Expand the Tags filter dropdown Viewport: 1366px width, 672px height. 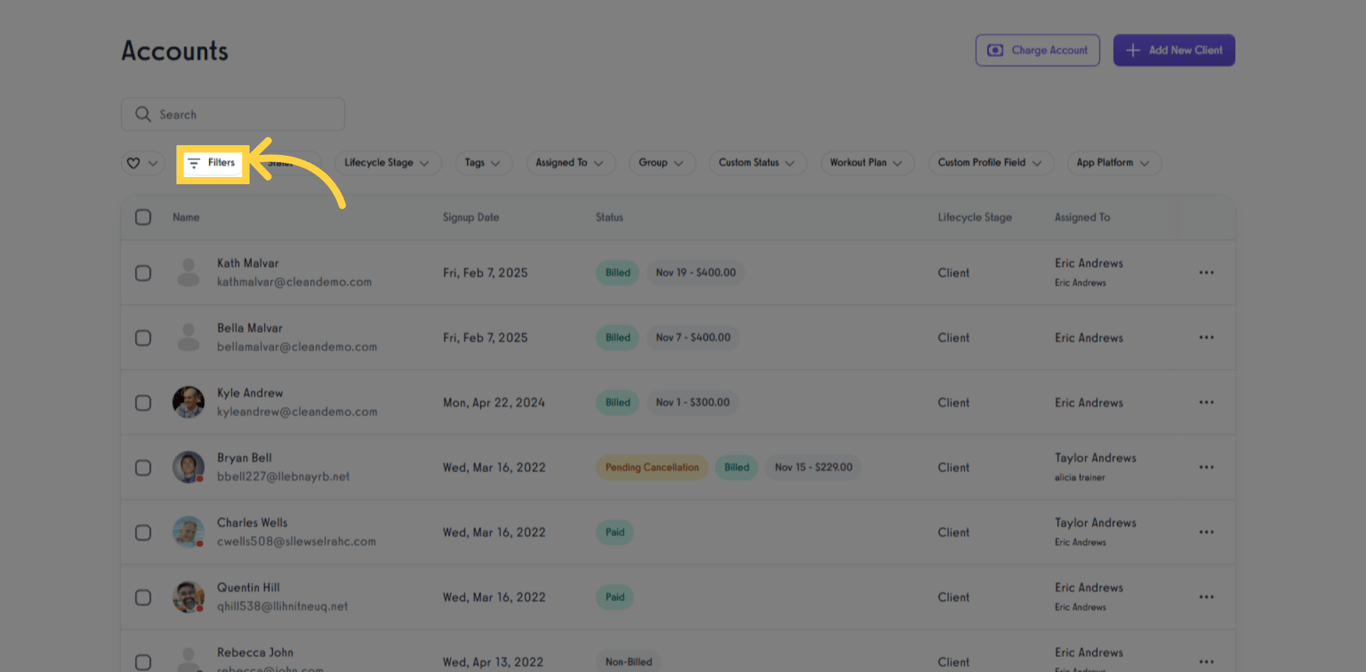[x=484, y=162]
